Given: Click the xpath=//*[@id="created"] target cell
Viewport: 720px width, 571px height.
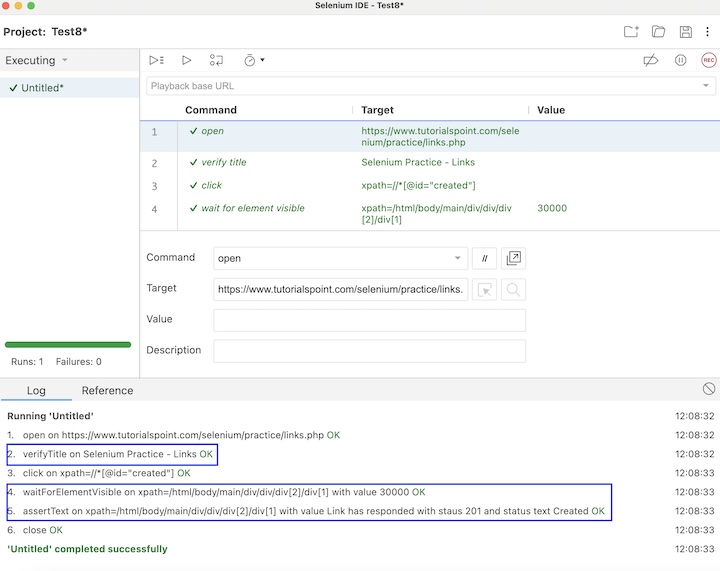Looking at the screenshot, I should [418, 185].
